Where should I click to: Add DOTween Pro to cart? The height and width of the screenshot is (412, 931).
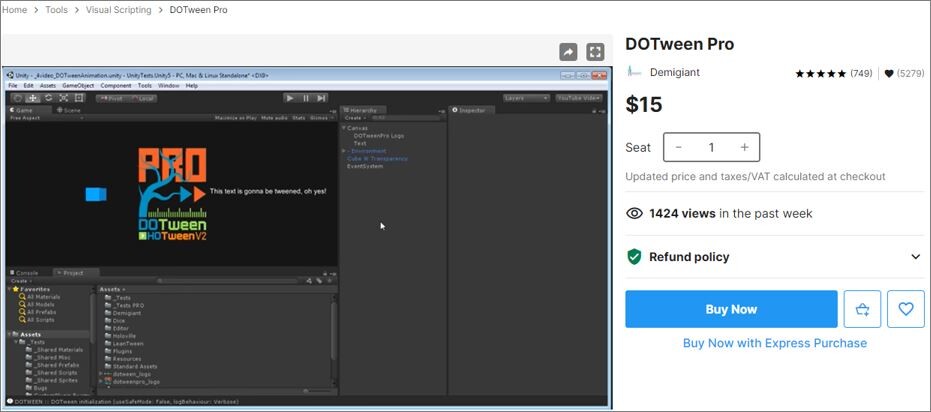[862, 309]
